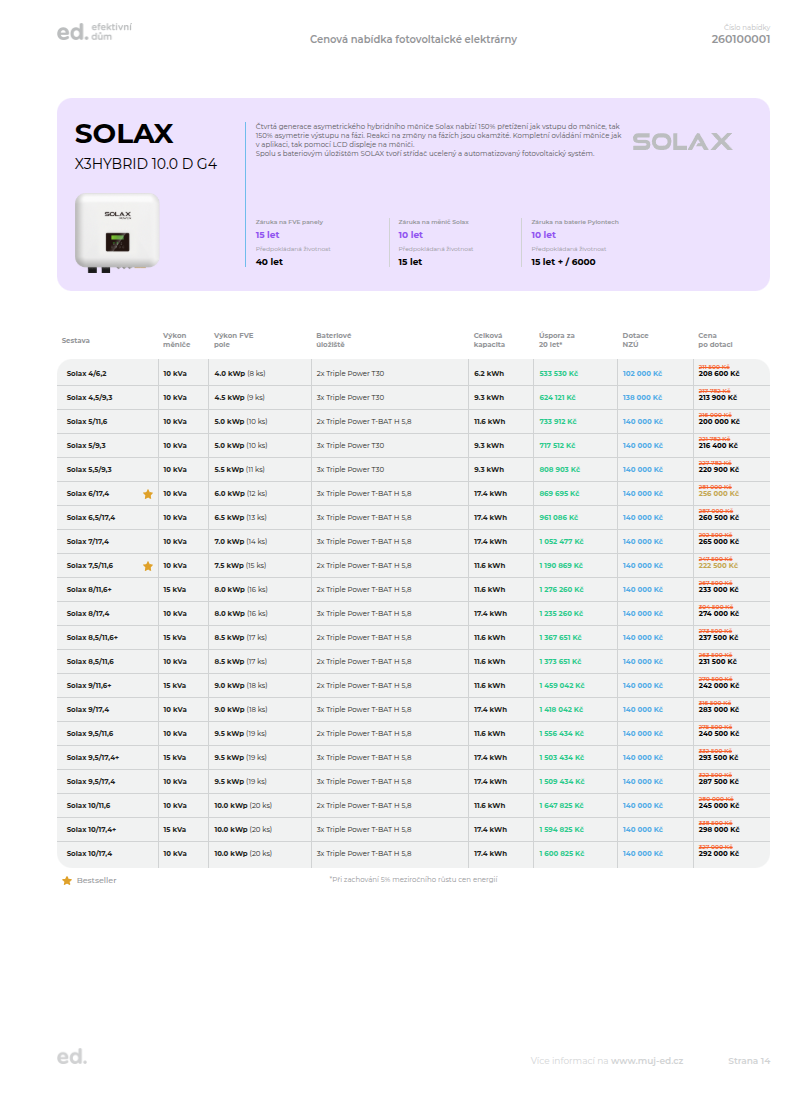The image size is (806, 1103).
Task: Click the 102 000 Kč subsidy value
Action: [x=642, y=373]
